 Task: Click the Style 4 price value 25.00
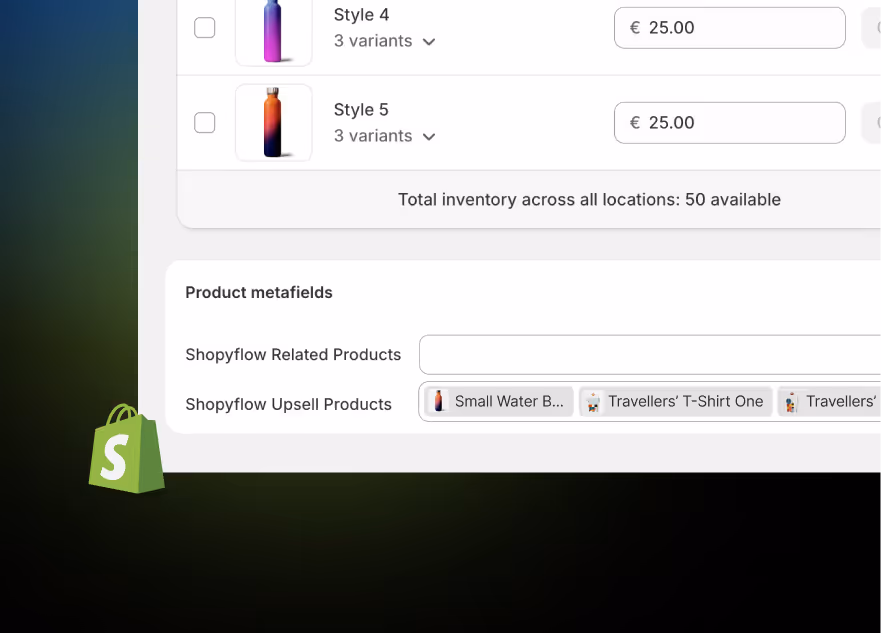click(672, 27)
